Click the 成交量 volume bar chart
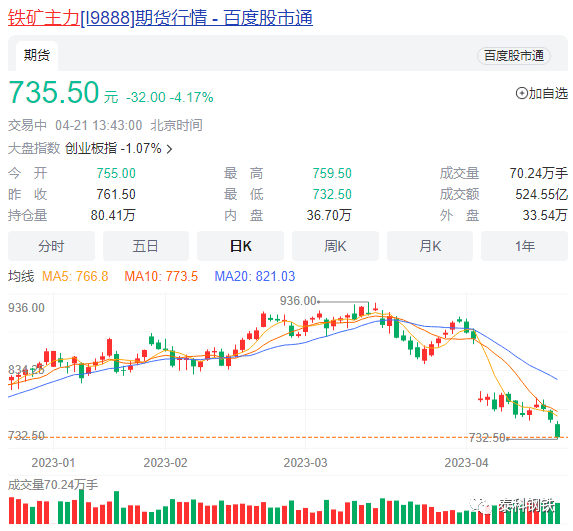The width and height of the screenshot is (573, 531). pyautogui.click(x=284, y=507)
